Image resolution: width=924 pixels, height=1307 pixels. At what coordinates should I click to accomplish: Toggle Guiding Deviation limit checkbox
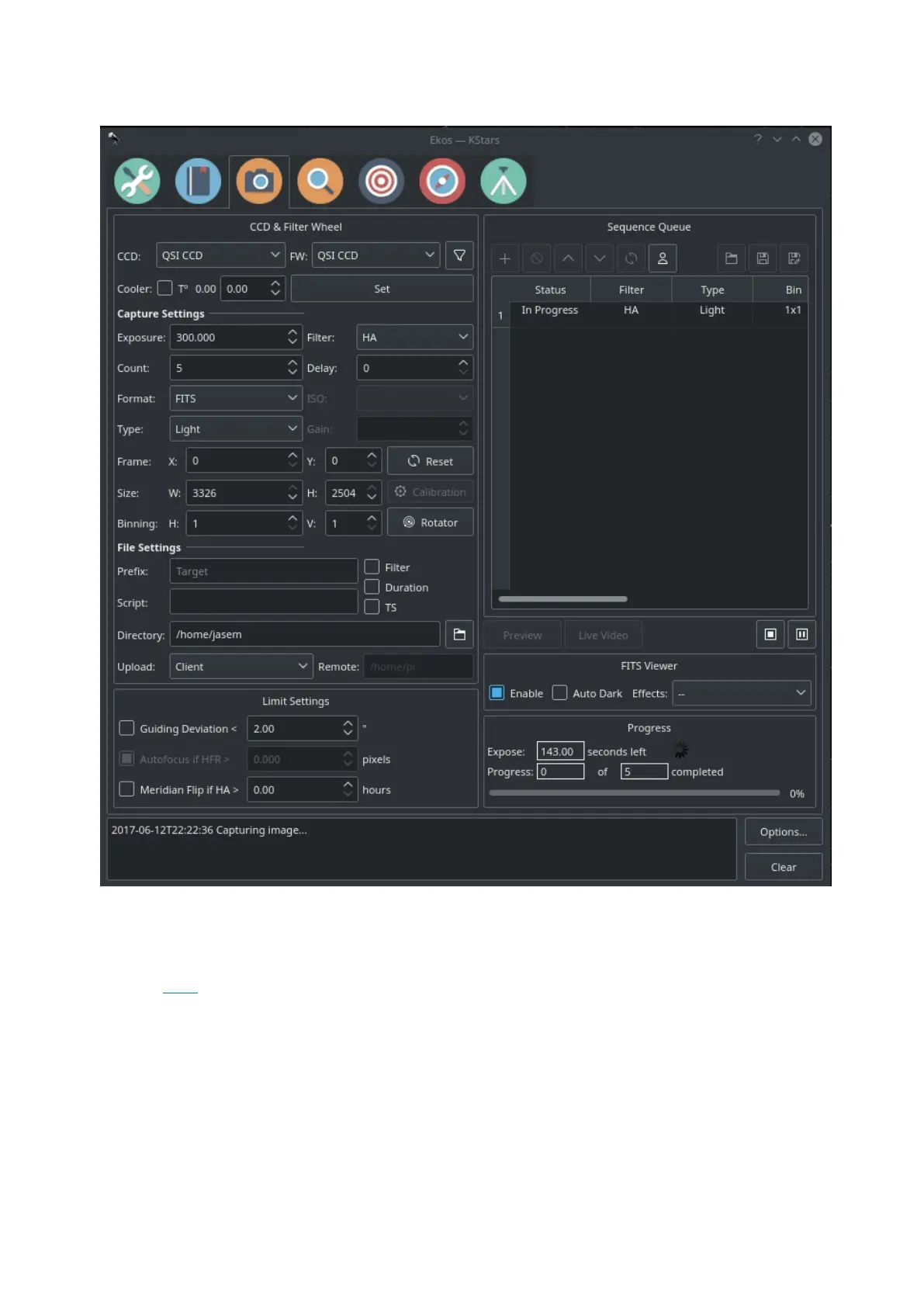(x=126, y=728)
